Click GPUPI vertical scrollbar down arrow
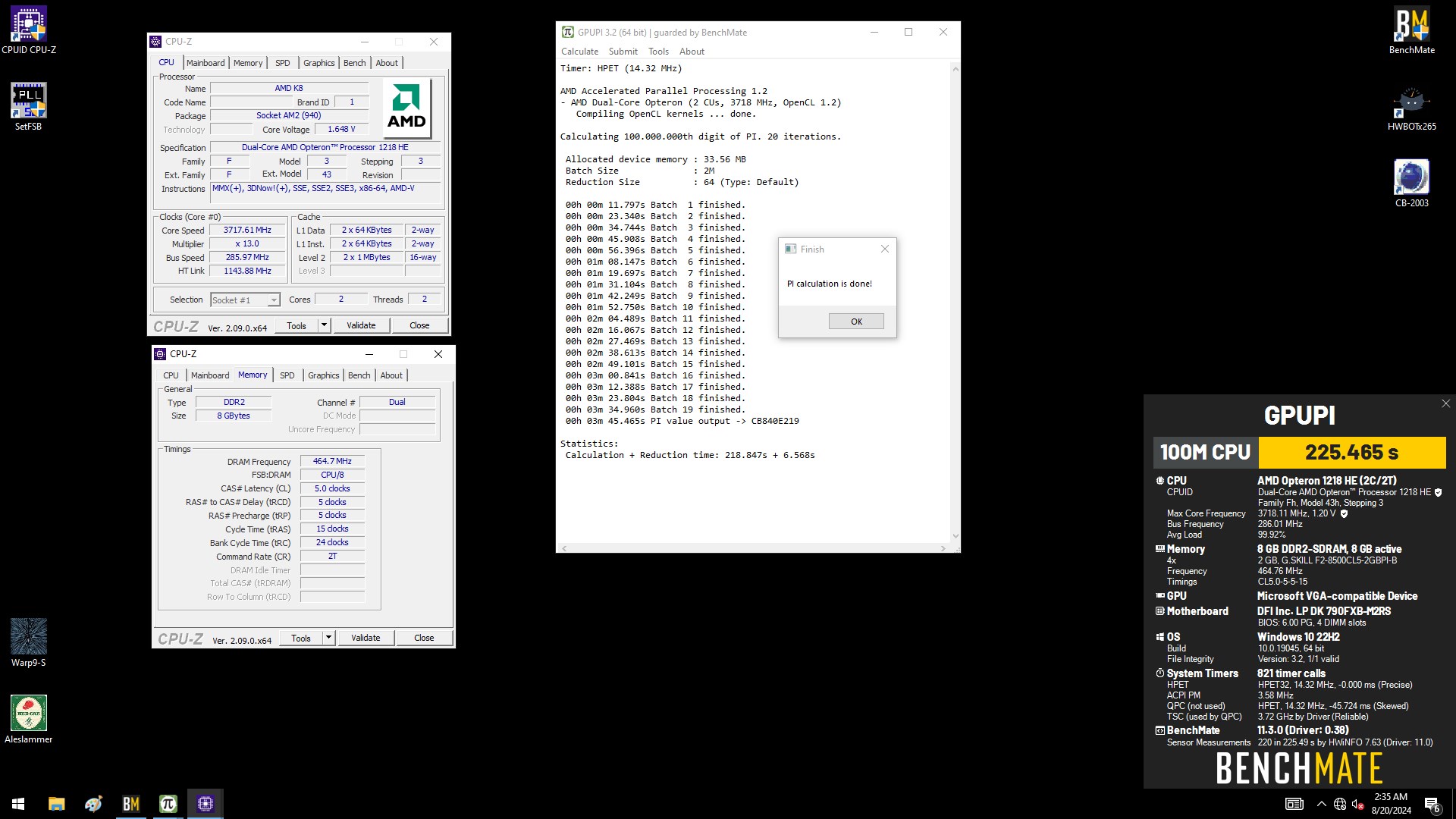Image resolution: width=1456 pixels, height=819 pixels. (955, 536)
